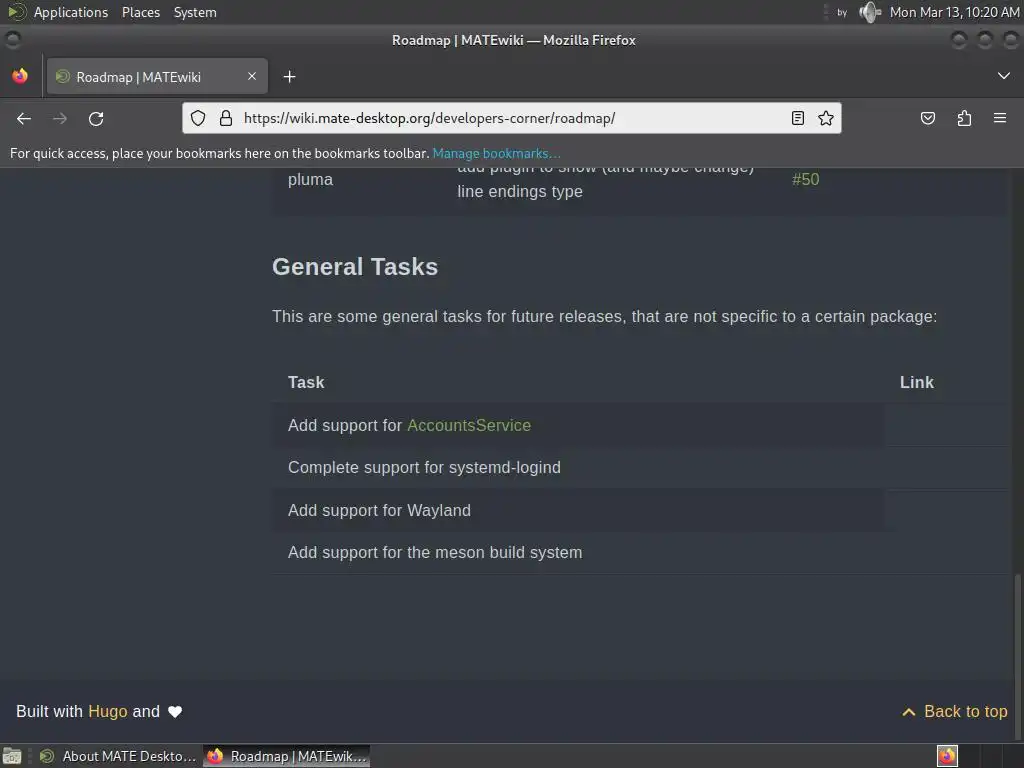Click the heart icon in the footer

coord(175,712)
